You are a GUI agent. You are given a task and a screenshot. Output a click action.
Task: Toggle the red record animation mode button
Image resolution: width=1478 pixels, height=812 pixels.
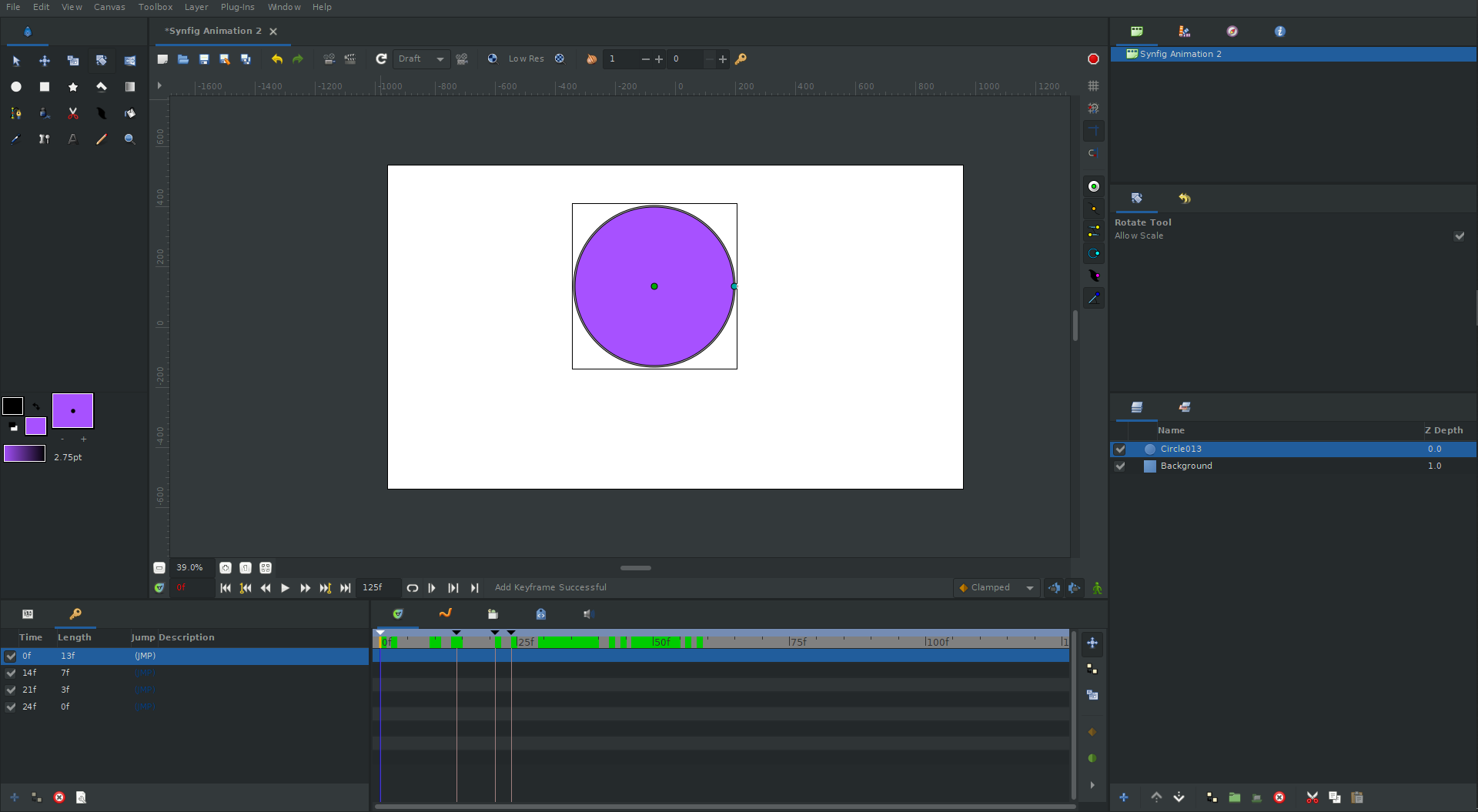tap(1093, 59)
